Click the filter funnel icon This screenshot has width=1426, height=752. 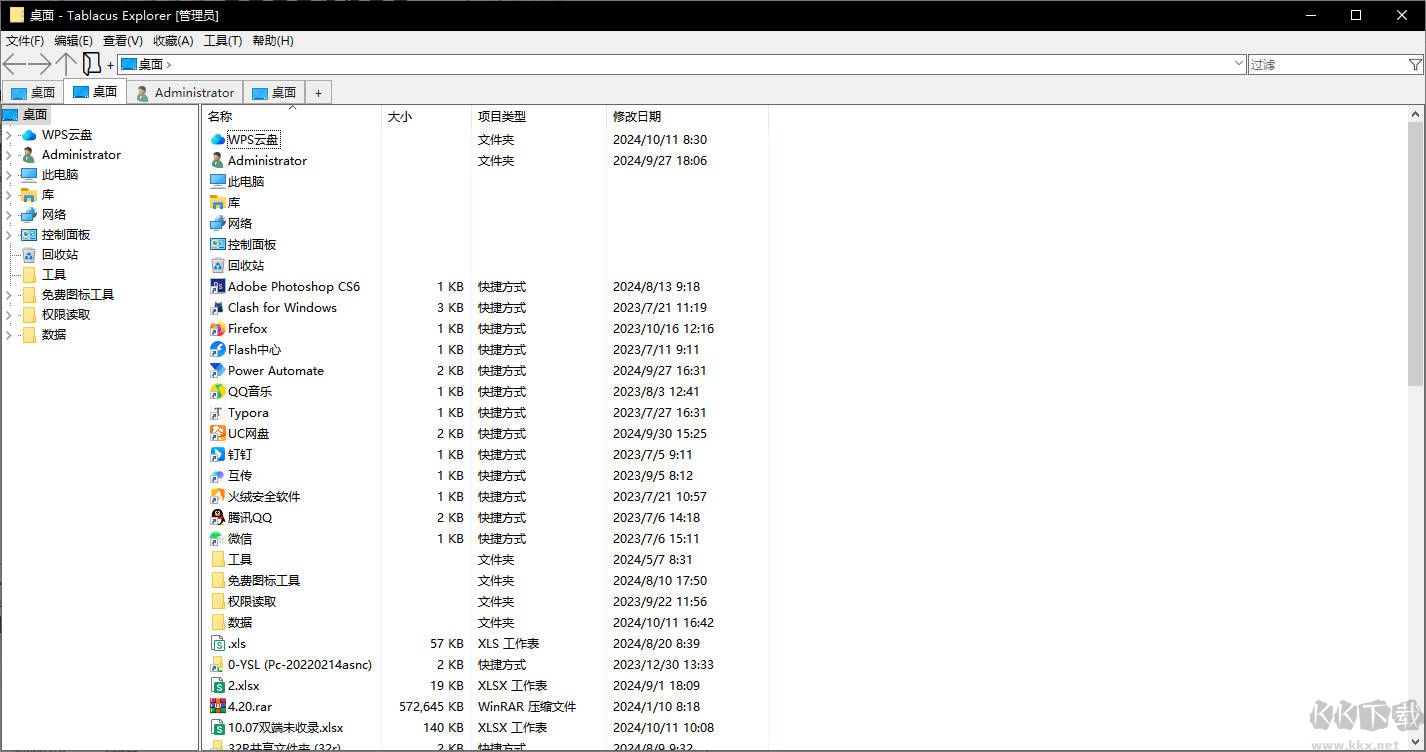(x=1415, y=64)
